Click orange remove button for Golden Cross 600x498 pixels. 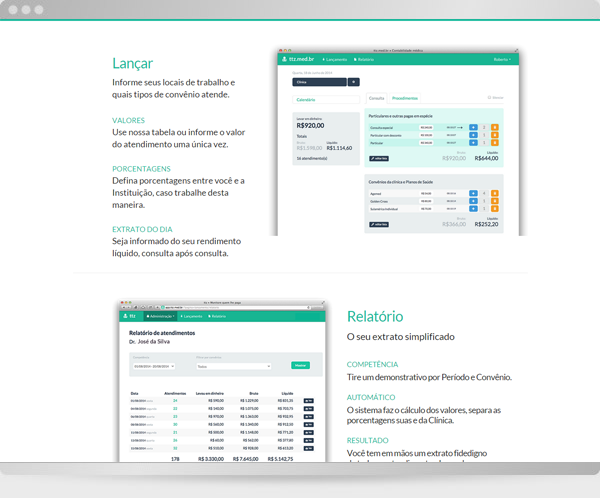[495, 201]
